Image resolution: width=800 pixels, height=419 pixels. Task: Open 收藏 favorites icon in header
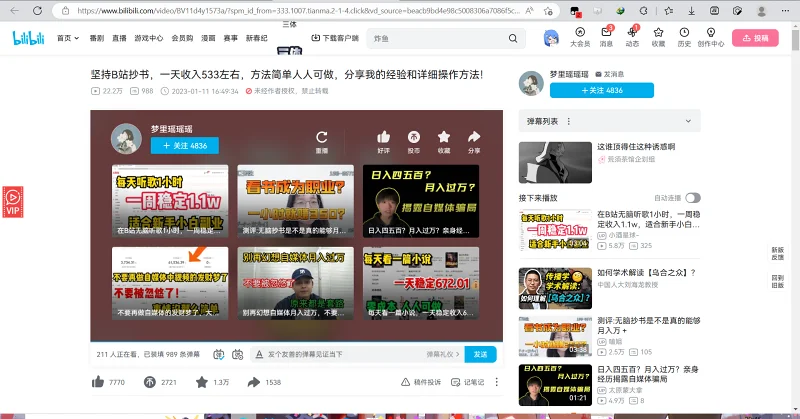tap(658, 32)
